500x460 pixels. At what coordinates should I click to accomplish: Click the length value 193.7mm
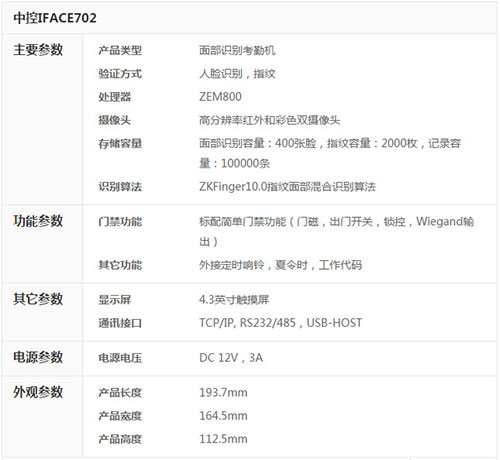pyautogui.click(x=223, y=393)
